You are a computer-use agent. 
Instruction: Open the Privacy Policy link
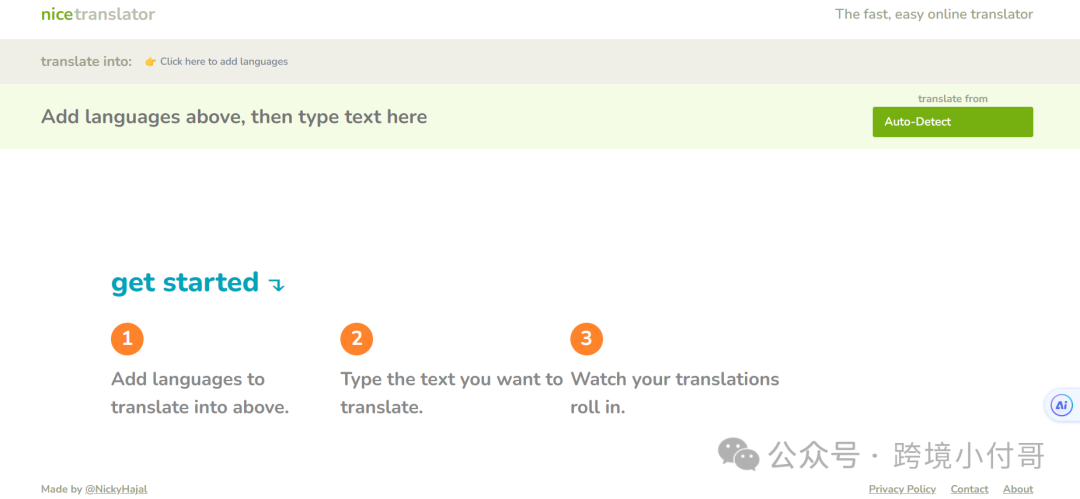(902, 489)
